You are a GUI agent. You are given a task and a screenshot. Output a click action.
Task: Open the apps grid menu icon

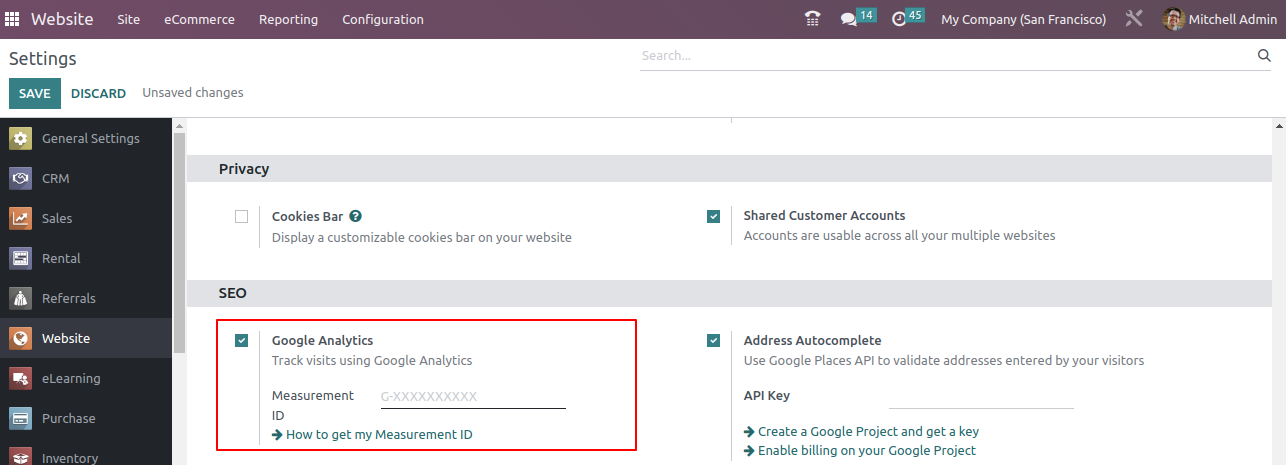(12, 19)
